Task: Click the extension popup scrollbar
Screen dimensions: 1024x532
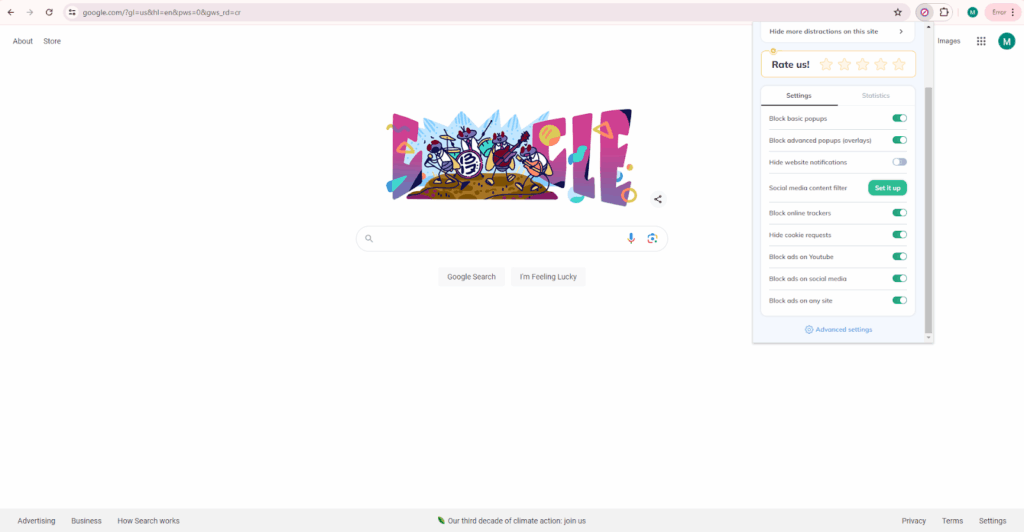Action: (x=928, y=209)
